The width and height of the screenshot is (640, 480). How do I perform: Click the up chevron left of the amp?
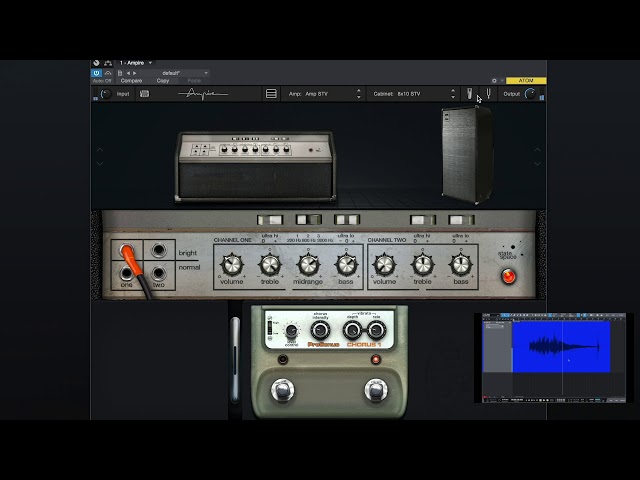click(100, 150)
